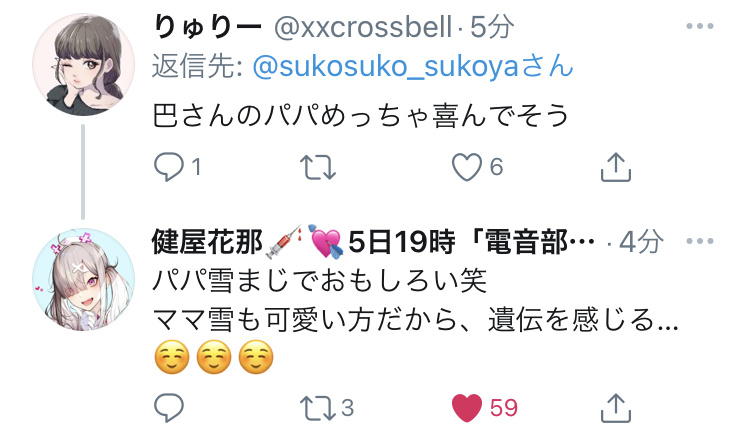The width and height of the screenshot is (750, 433).
Task: Open the @xxcrossbell handle
Action: tap(363, 27)
